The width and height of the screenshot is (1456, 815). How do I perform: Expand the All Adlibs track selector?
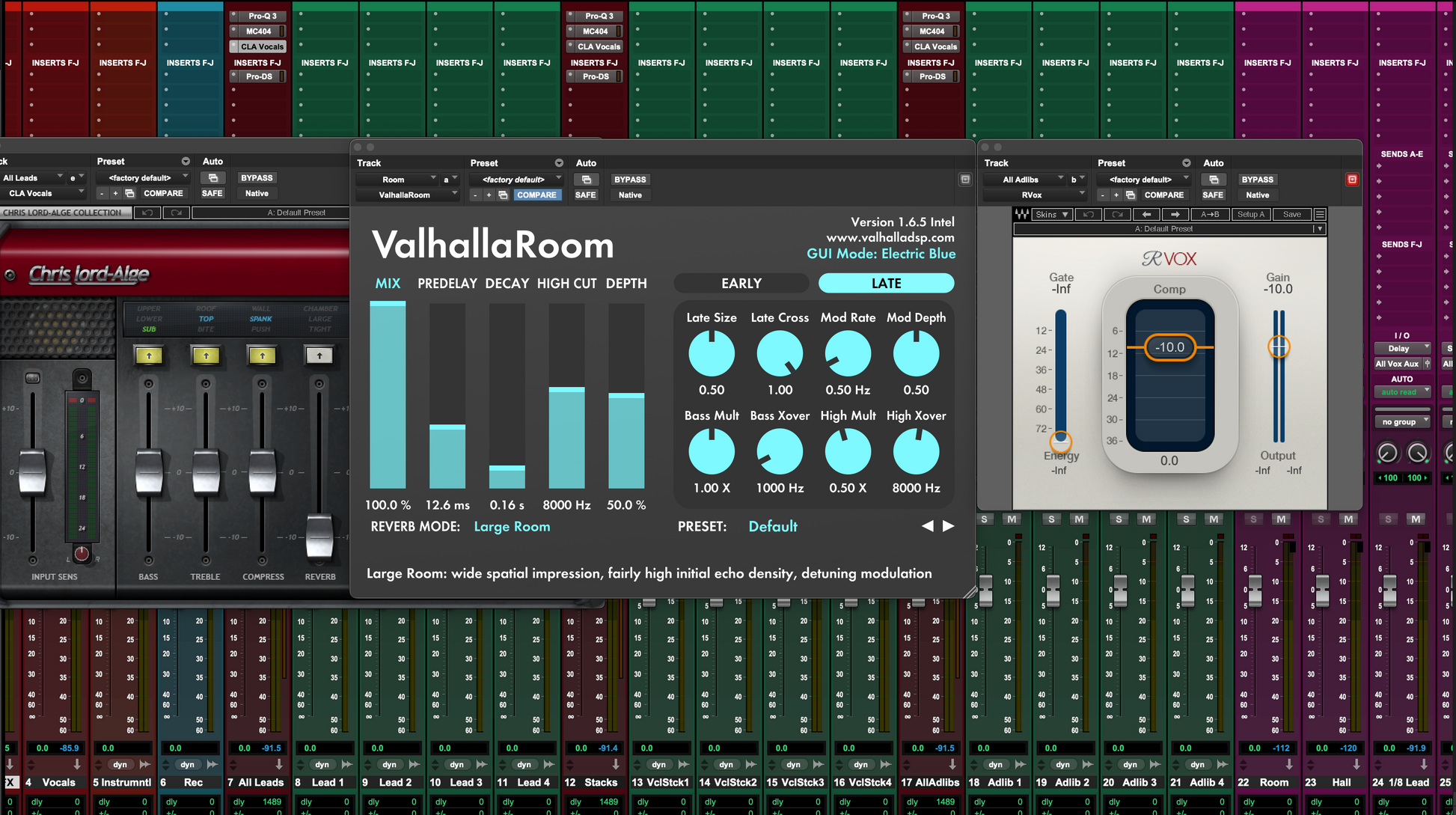1025,180
